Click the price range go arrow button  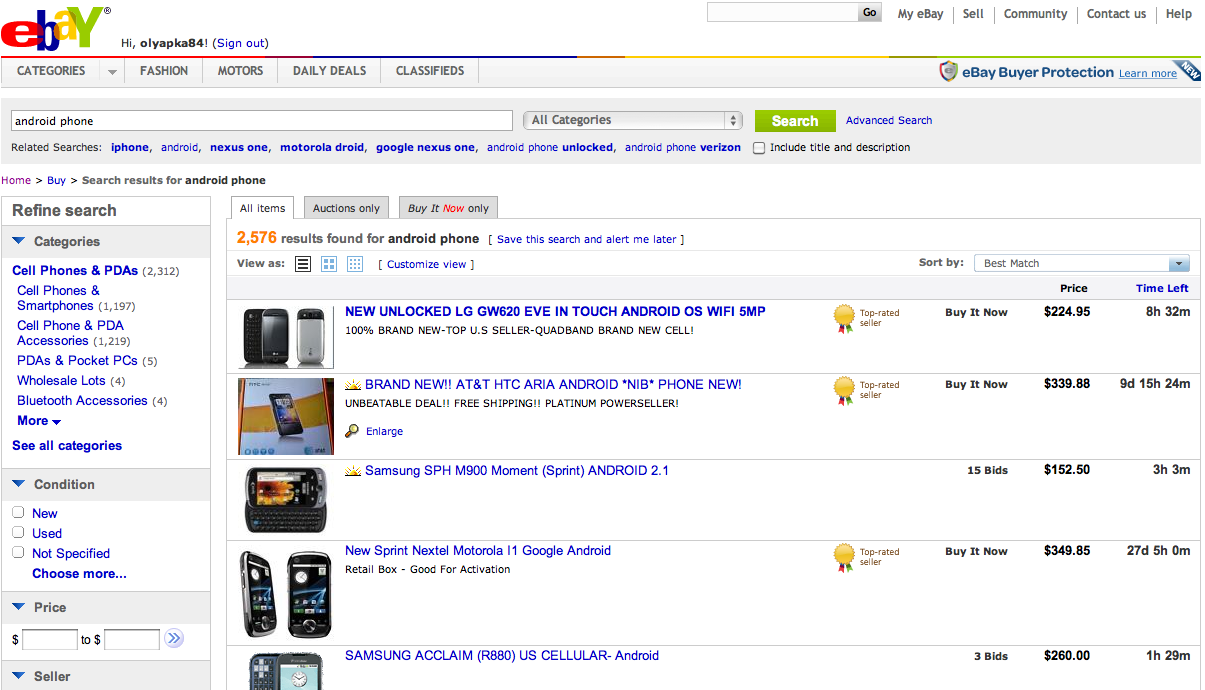pyautogui.click(x=174, y=638)
